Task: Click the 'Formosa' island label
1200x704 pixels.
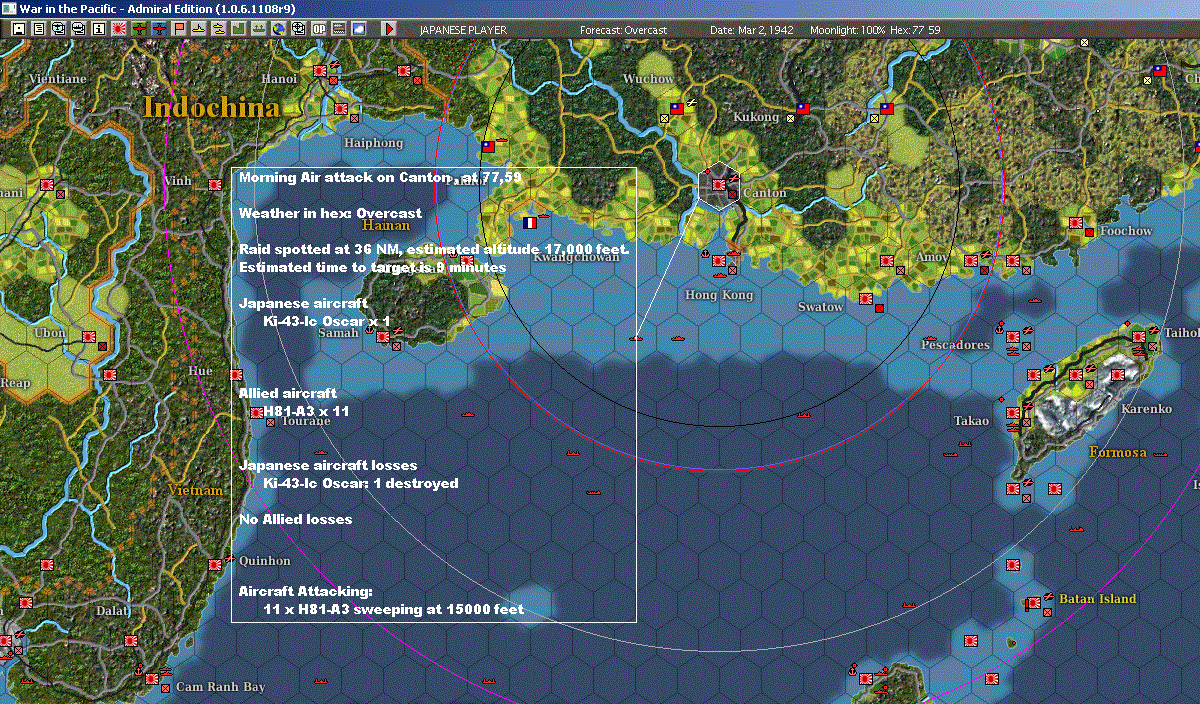Action: 1118,453
